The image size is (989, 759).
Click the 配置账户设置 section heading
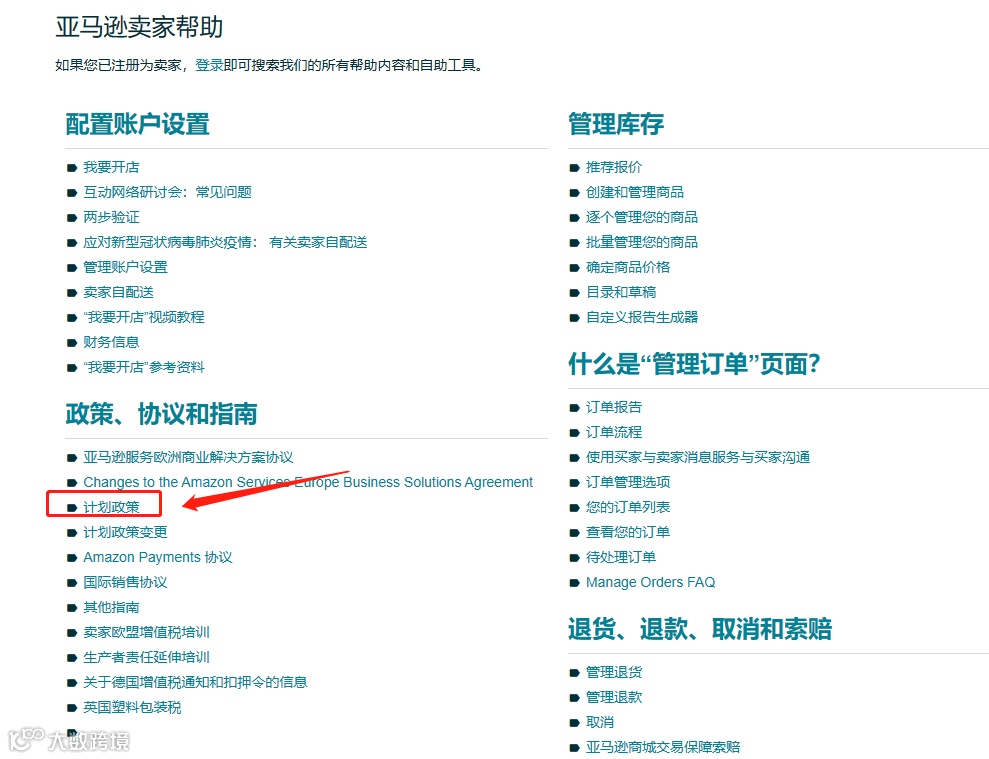pyautogui.click(x=138, y=124)
